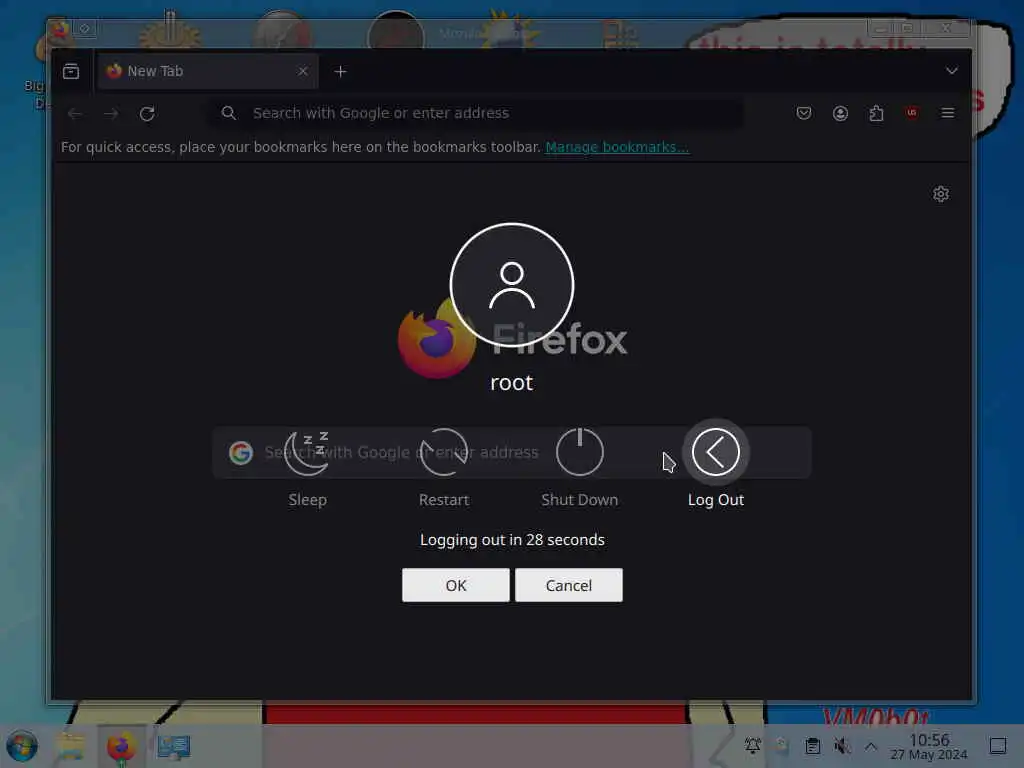The image size is (1024, 768).
Task: Cancel the logout countdown
Action: click(x=569, y=585)
